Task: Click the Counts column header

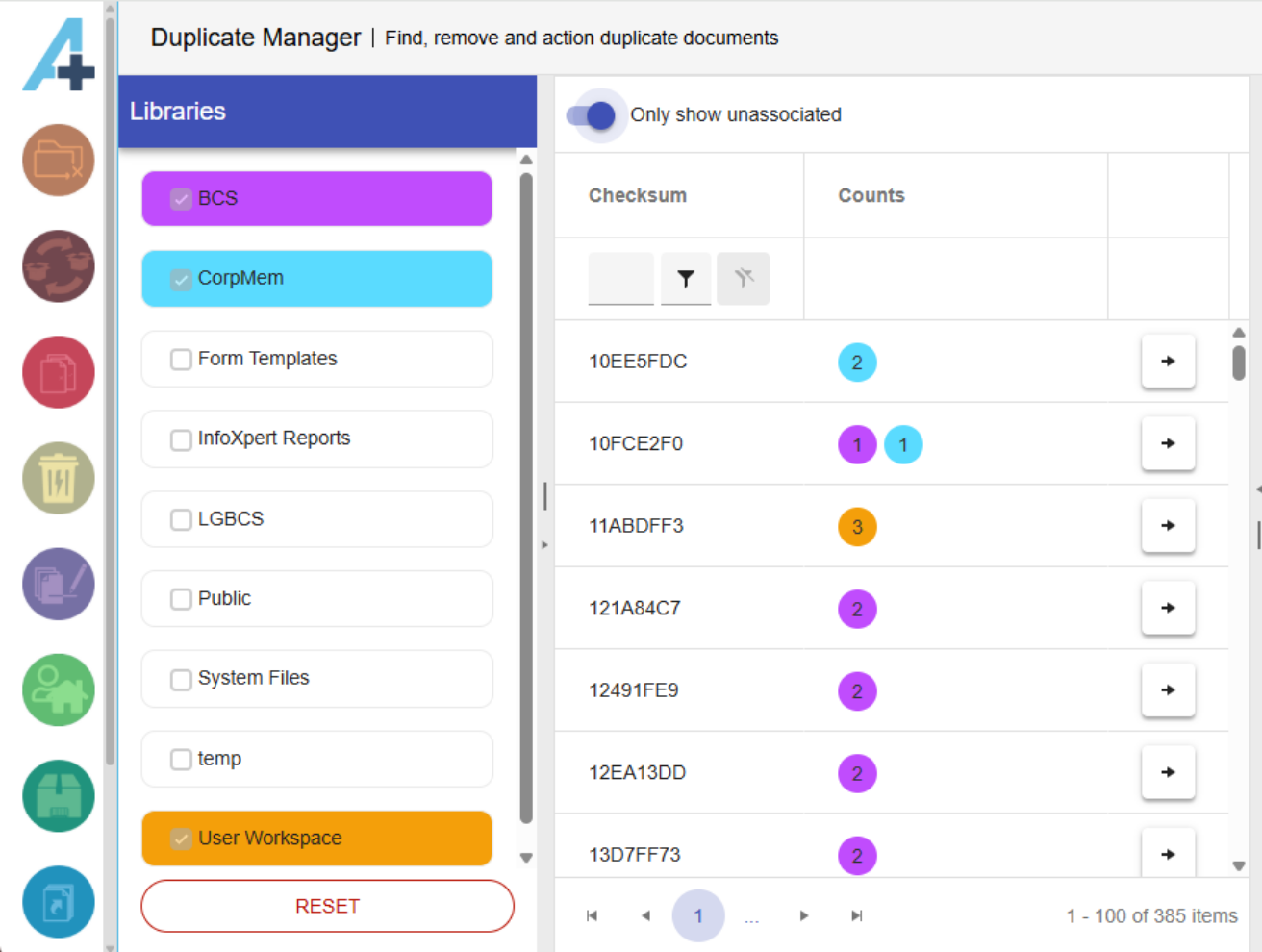Action: click(x=871, y=195)
